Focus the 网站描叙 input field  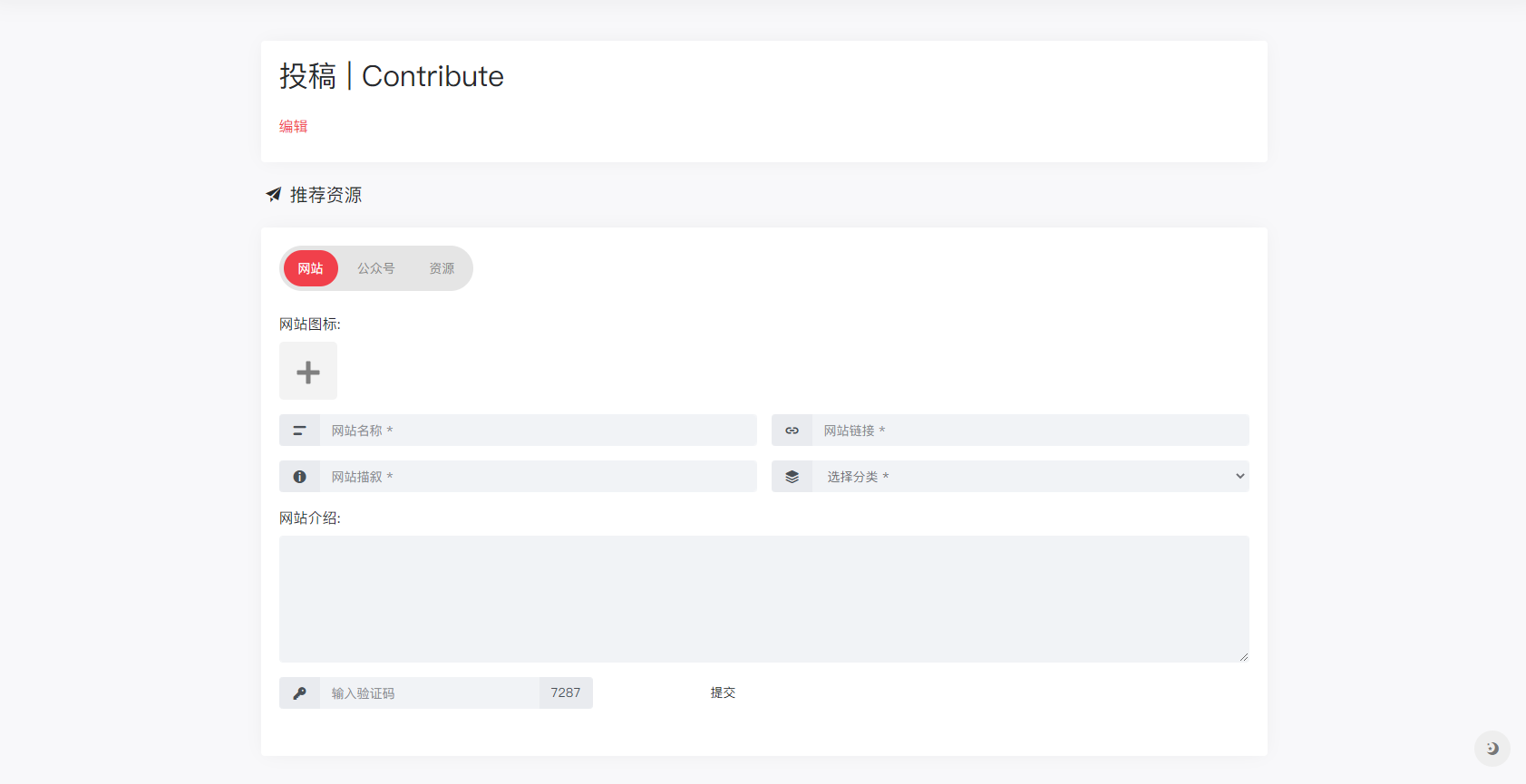tap(538, 477)
